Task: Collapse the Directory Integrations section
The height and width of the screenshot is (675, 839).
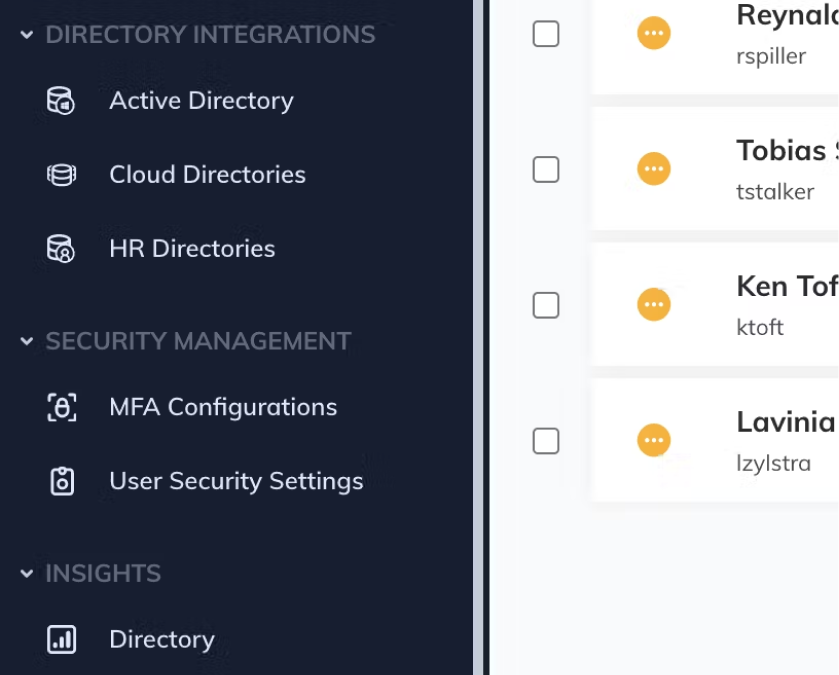Action: [x=26, y=34]
